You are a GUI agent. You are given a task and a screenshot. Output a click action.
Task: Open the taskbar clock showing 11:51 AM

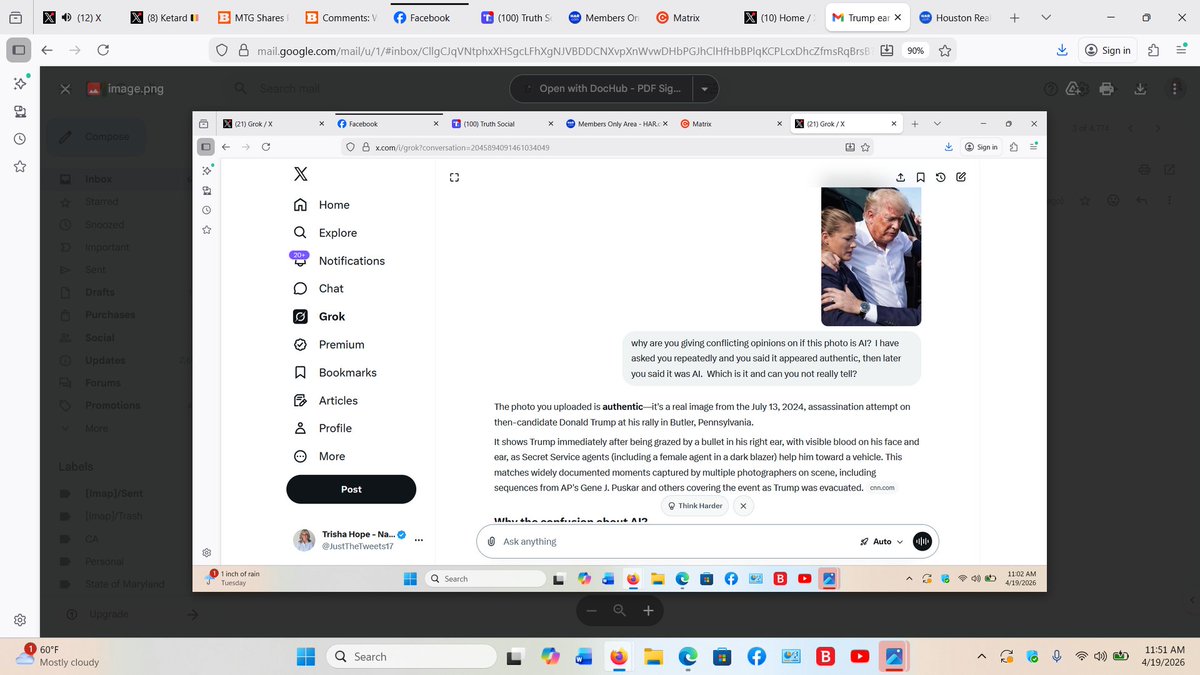[1165, 656]
